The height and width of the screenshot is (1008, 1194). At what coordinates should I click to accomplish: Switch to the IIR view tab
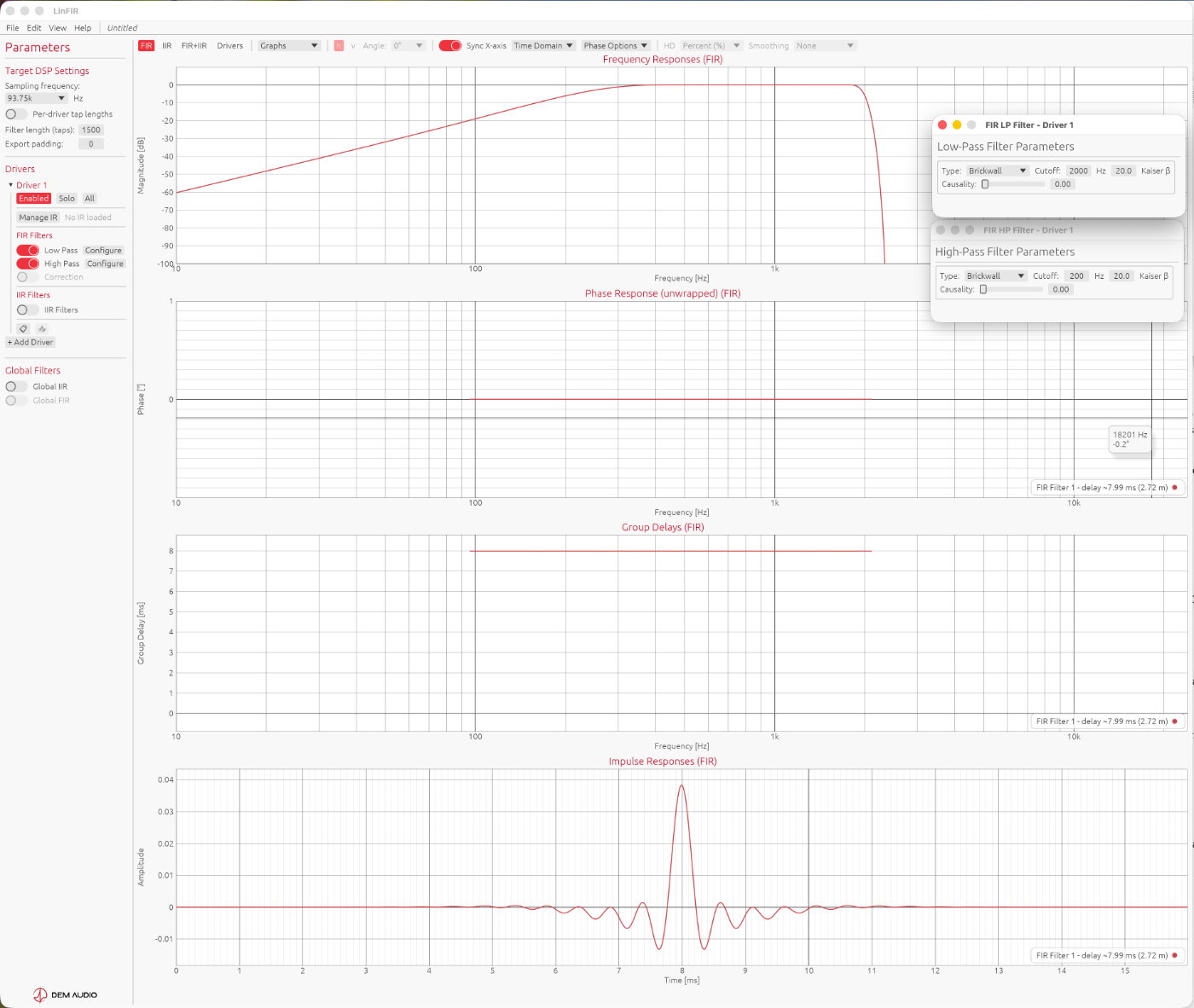point(167,45)
